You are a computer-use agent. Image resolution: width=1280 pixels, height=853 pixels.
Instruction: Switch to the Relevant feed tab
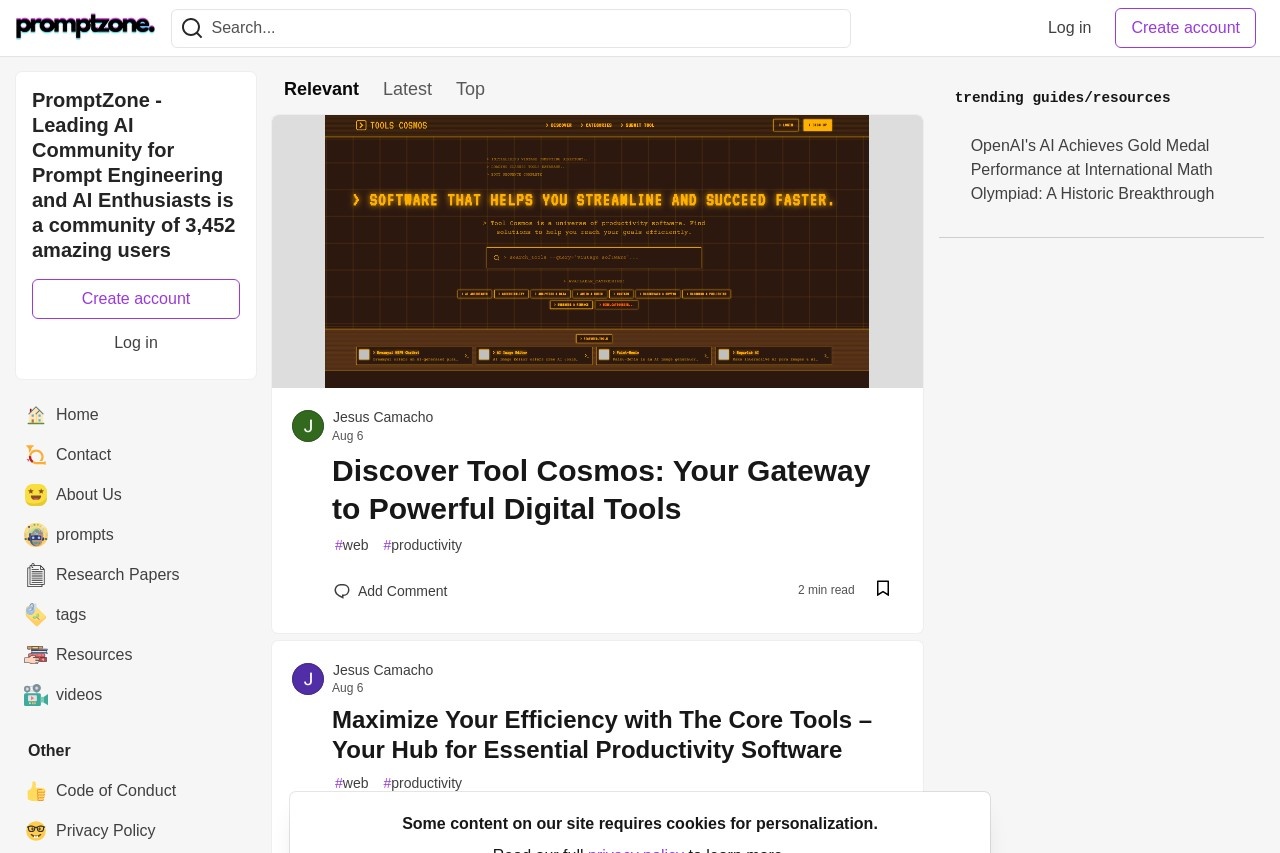pyautogui.click(x=321, y=89)
